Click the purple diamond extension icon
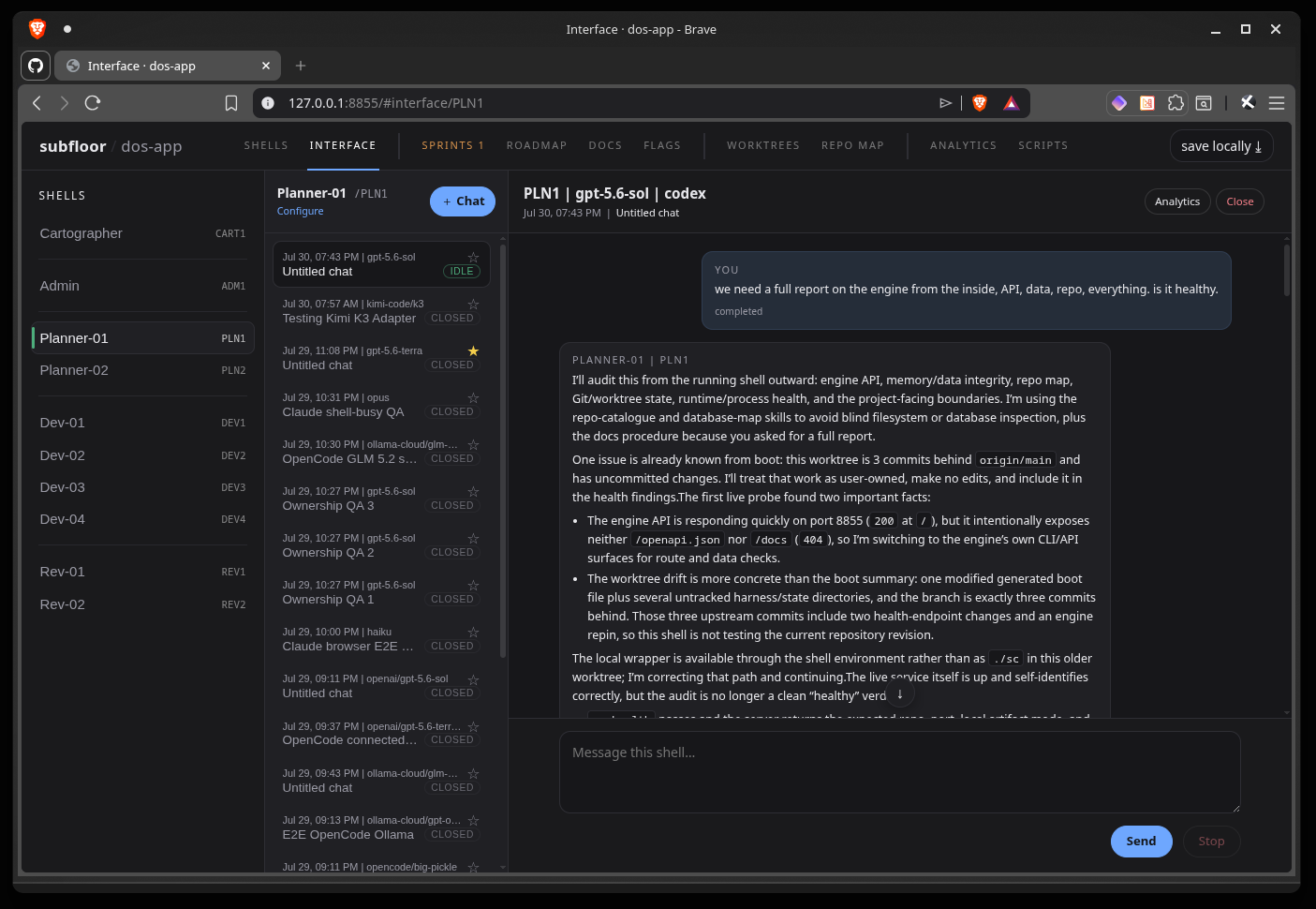 click(1119, 103)
